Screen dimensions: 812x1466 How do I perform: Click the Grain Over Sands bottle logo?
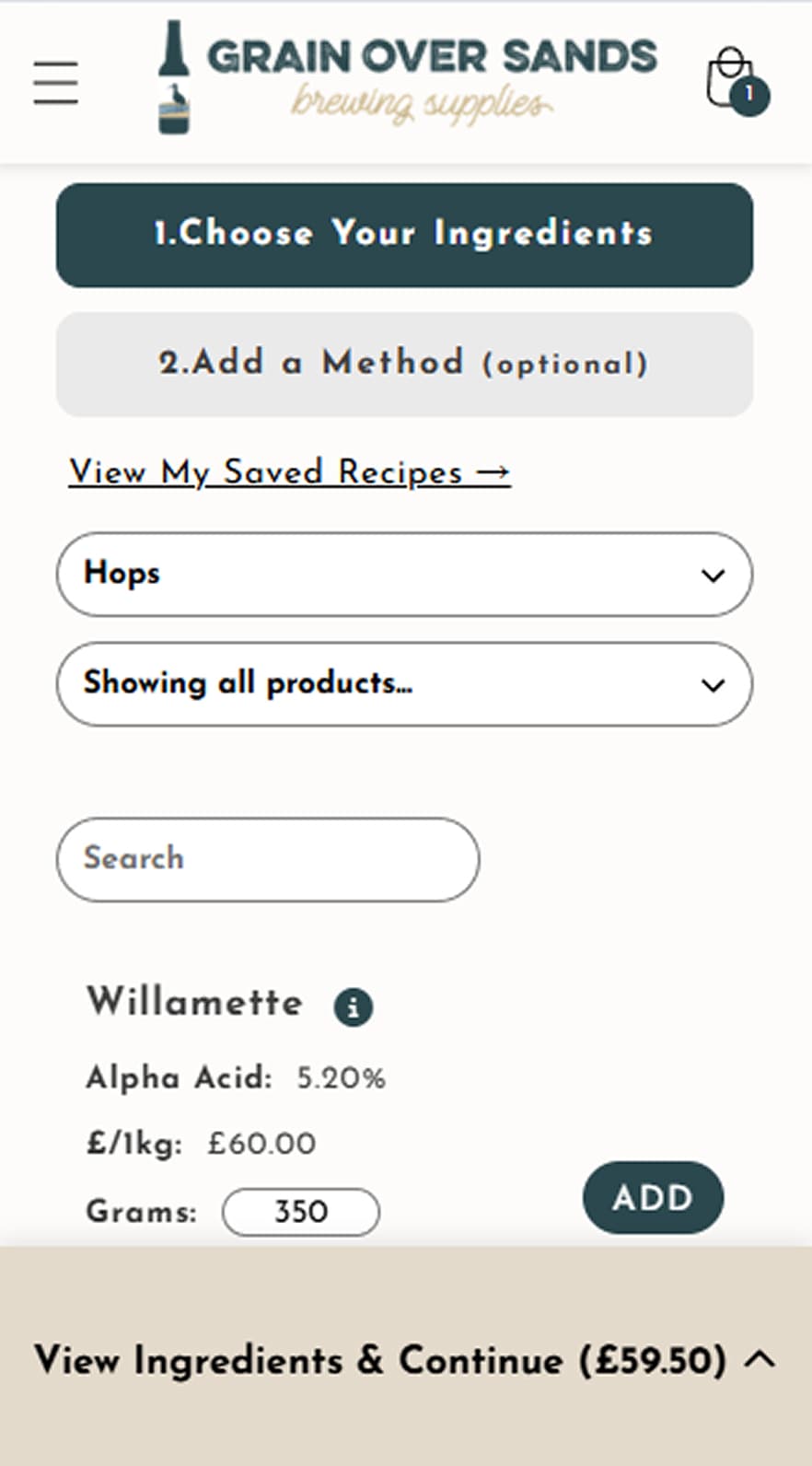coord(175,78)
